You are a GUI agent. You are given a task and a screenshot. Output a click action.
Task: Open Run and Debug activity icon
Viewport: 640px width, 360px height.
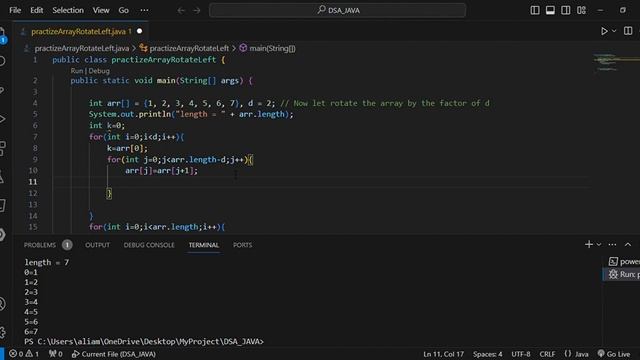coord(2,119)
